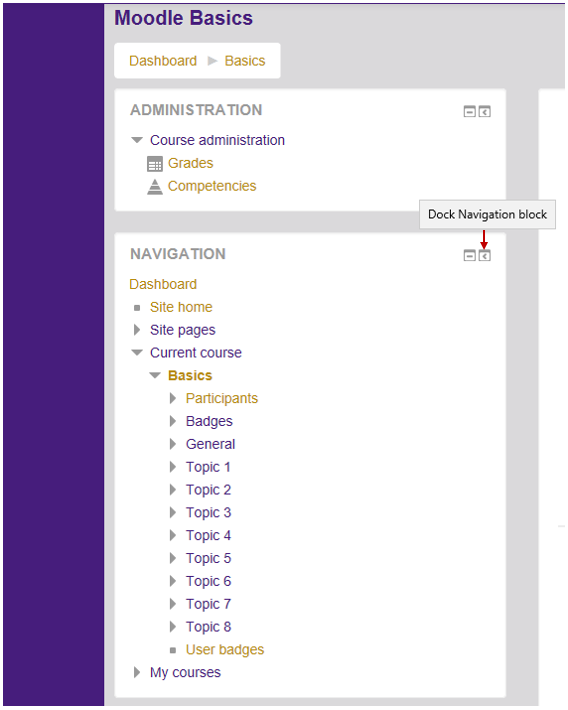Select Topic 7 label

coord(208,604)
